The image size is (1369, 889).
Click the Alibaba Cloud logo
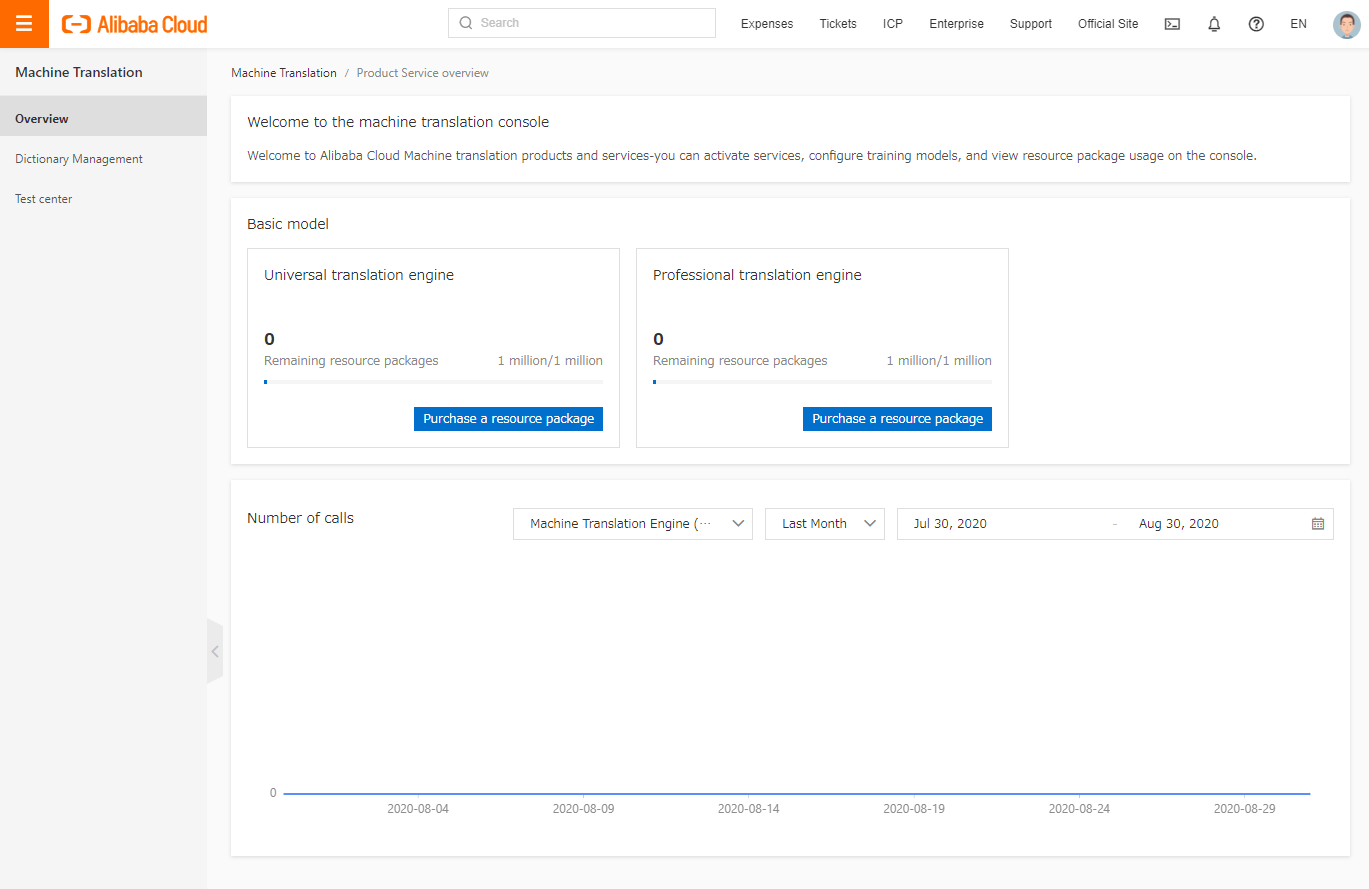[x=135, y=24]
